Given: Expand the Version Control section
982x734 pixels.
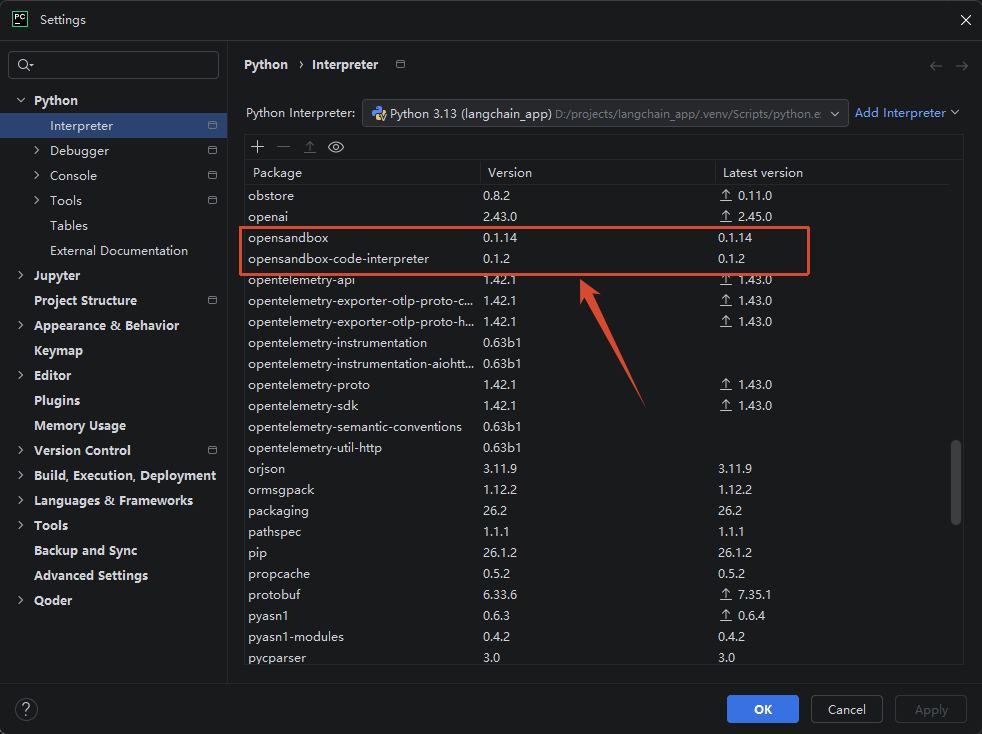Looking at the screenshot, I should coord(21,450).
